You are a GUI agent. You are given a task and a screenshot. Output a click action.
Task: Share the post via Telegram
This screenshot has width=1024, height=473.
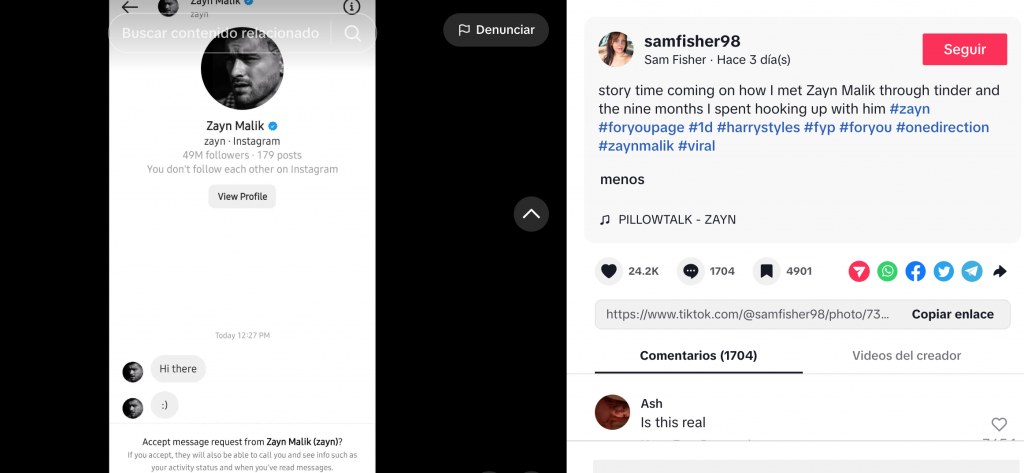click(x=972, y=271)
